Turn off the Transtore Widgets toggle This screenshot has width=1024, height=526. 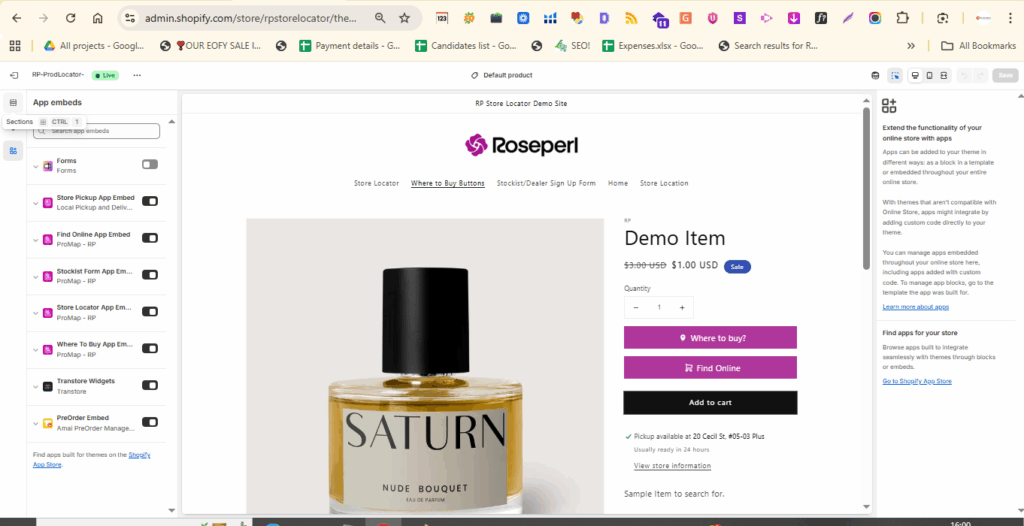tap(150, 385)
